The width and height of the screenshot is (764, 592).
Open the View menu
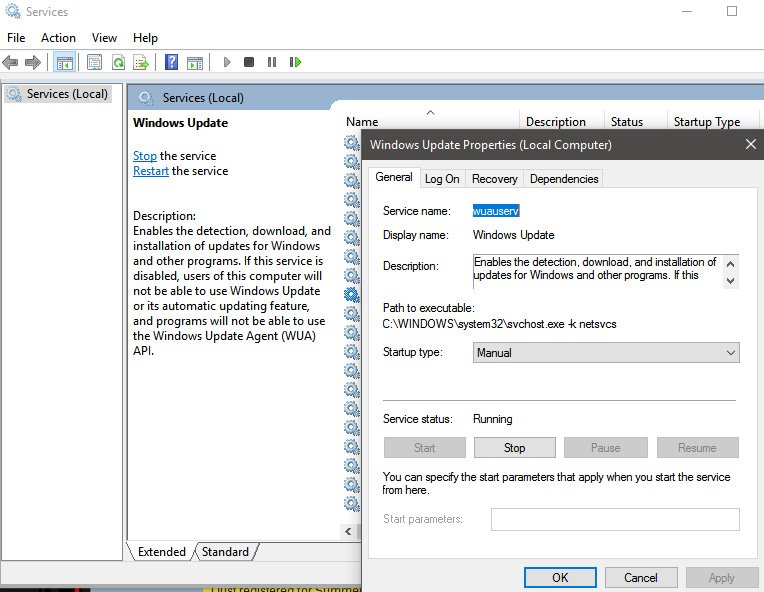click(x=104, y=38)
